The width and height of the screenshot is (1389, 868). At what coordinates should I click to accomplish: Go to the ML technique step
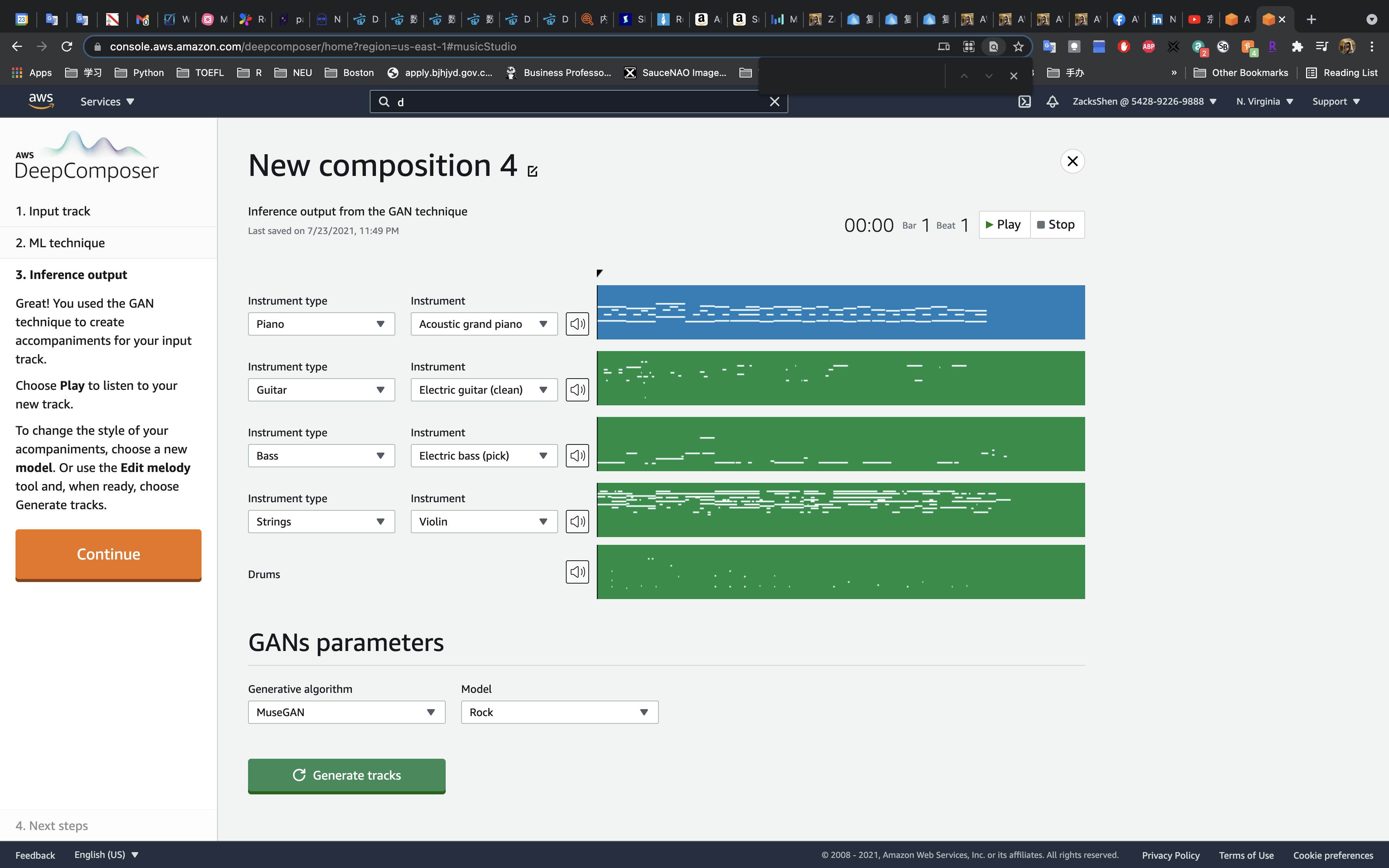click(x=60, y=243)
